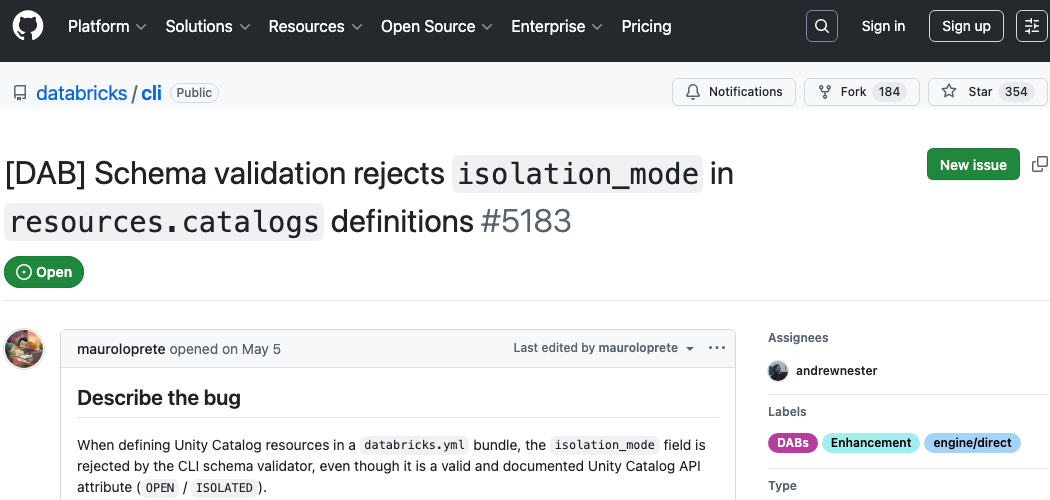This screenshot has height=500, width=1050.
Task: Expand the Enterprise menu
Action: pyautogui.click(x=556, y=26)
